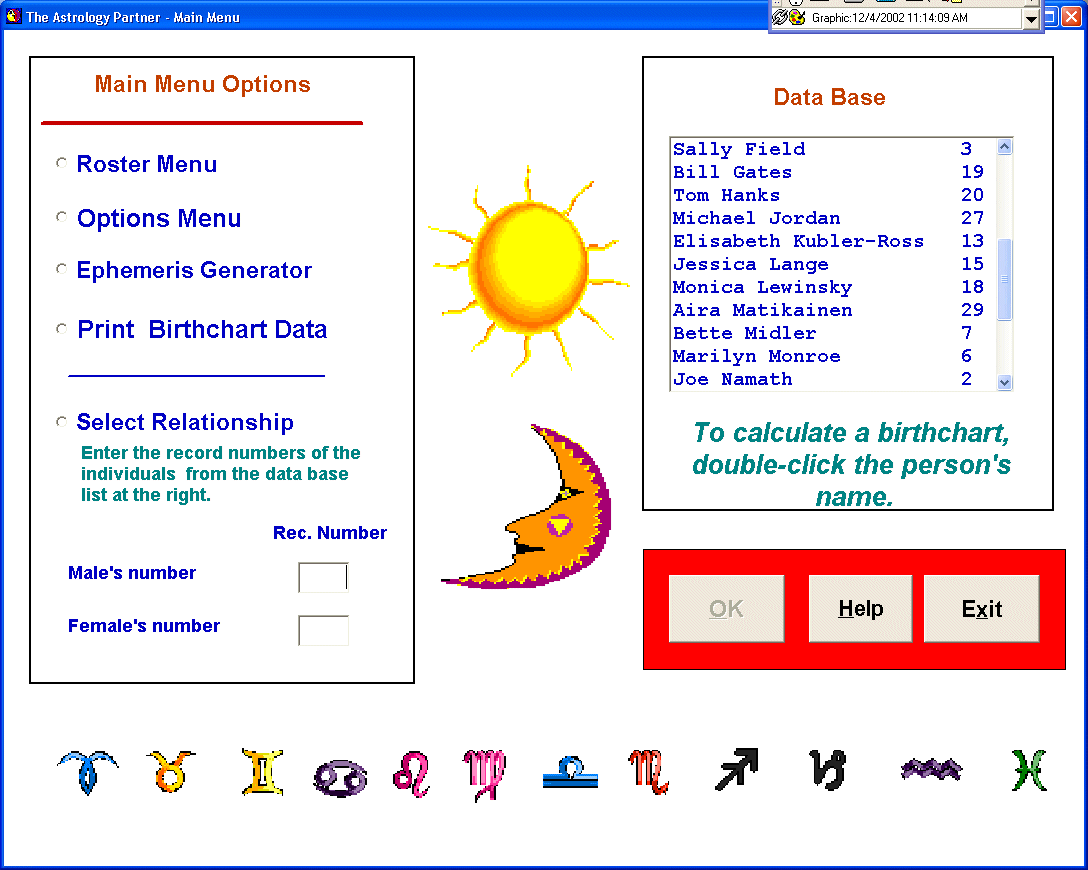
Task: Click the purple Cancer zodiac icon
Action: click(340, 778)
